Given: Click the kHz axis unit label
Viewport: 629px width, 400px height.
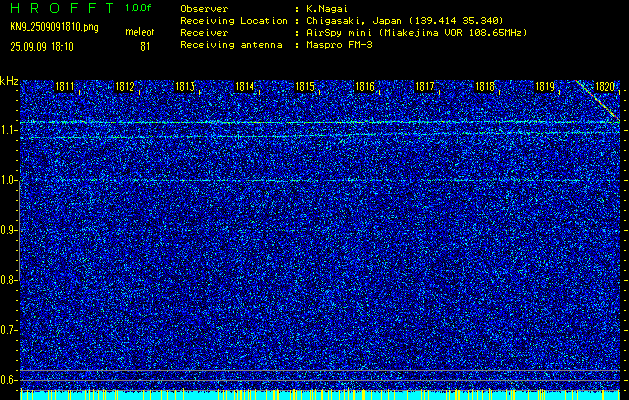Looking at the screenshot, I should [x=9, y=81].
